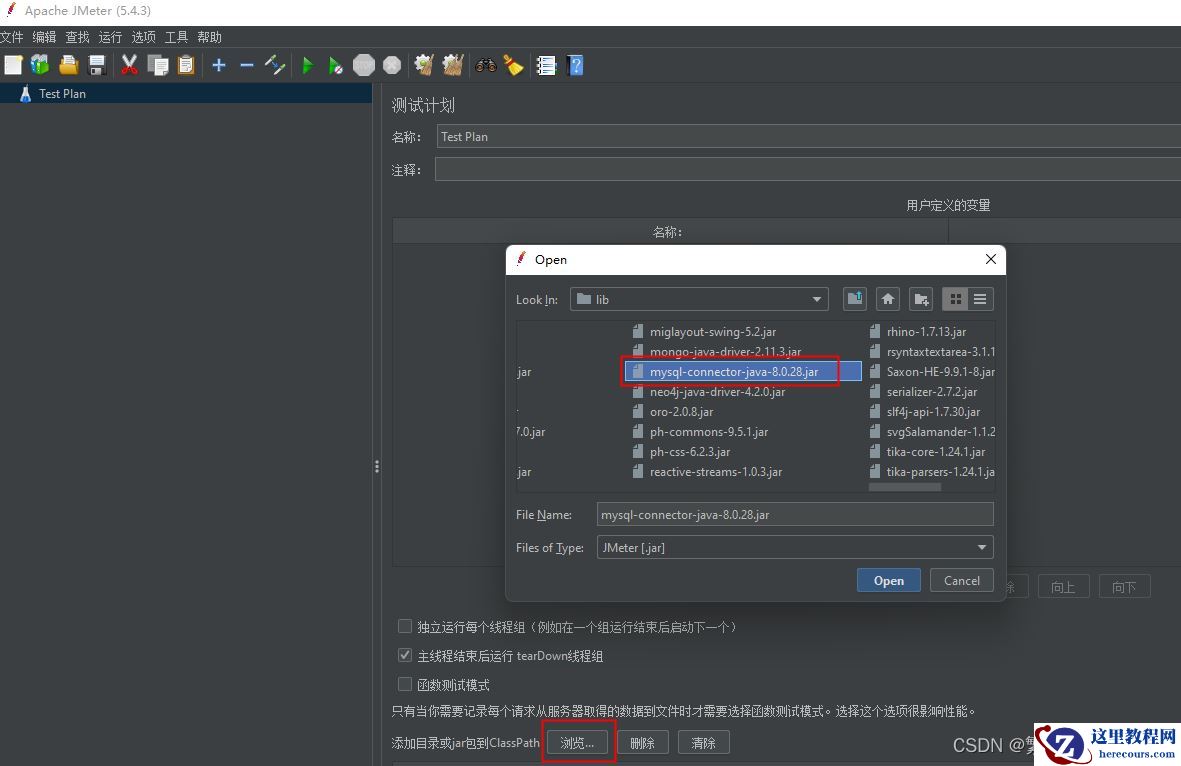
Task: Click Cancel in the Open dialog
Action: coord(962,581)
